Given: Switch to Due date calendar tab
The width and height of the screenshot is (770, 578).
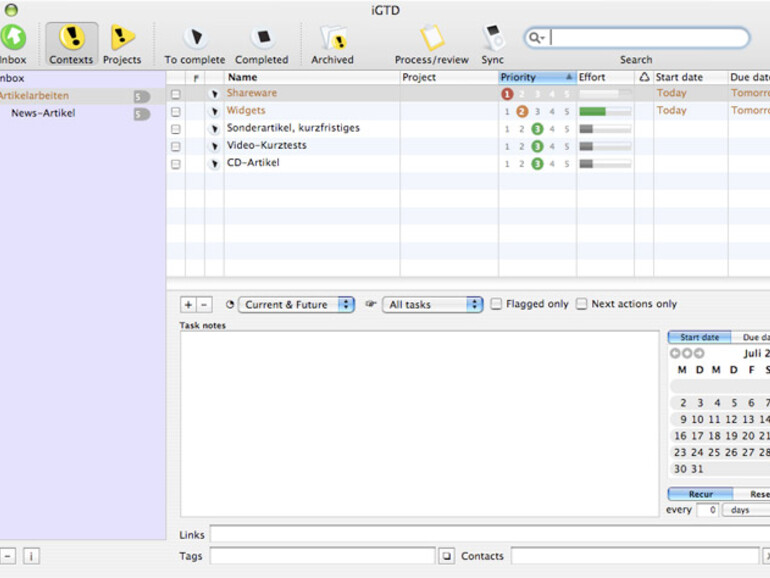Looking at the screenshot, I should click(x=751, y=337).
